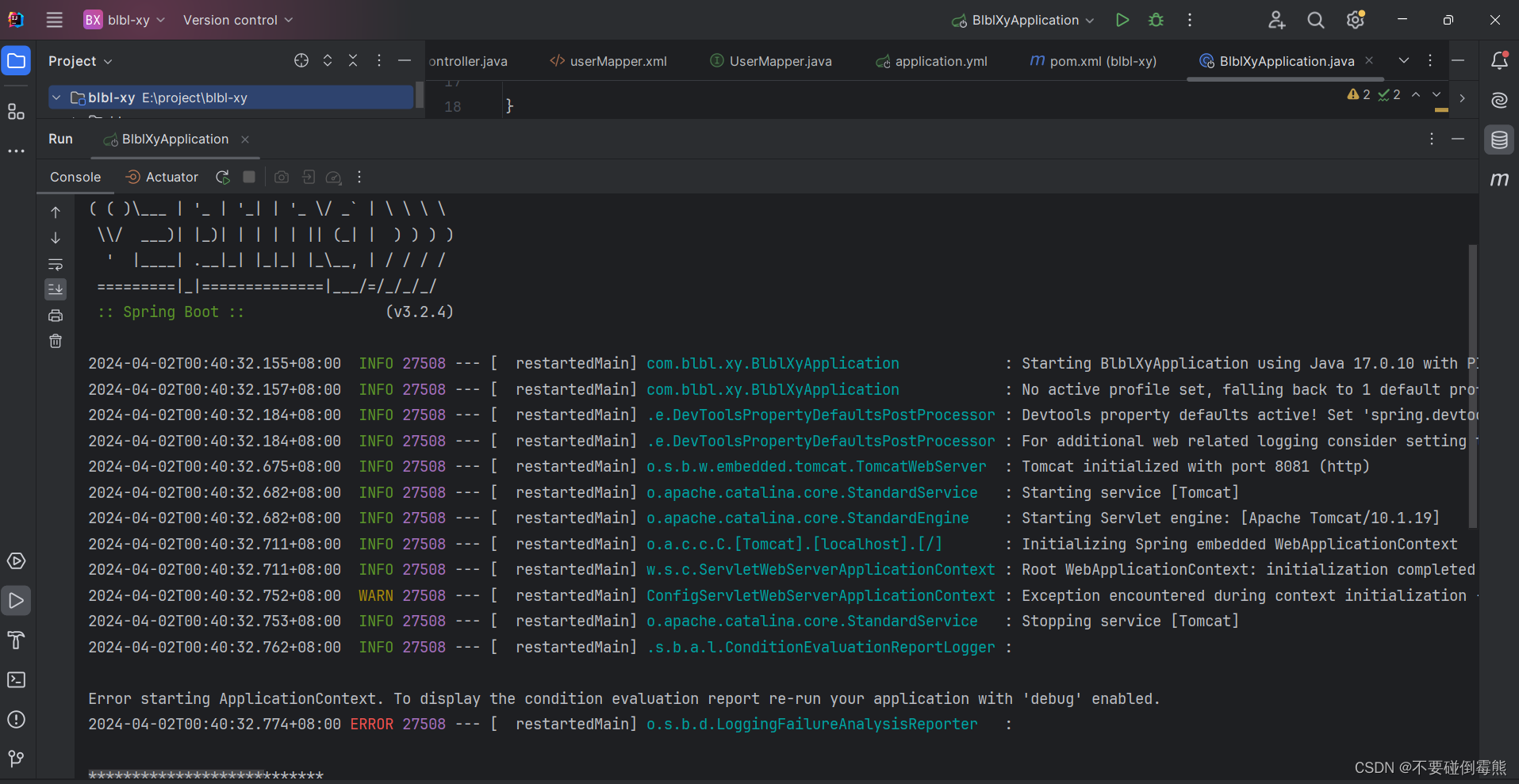
Task: Open the inspection widget showing 2 warnings
Action: click(x=1360, y=94)
